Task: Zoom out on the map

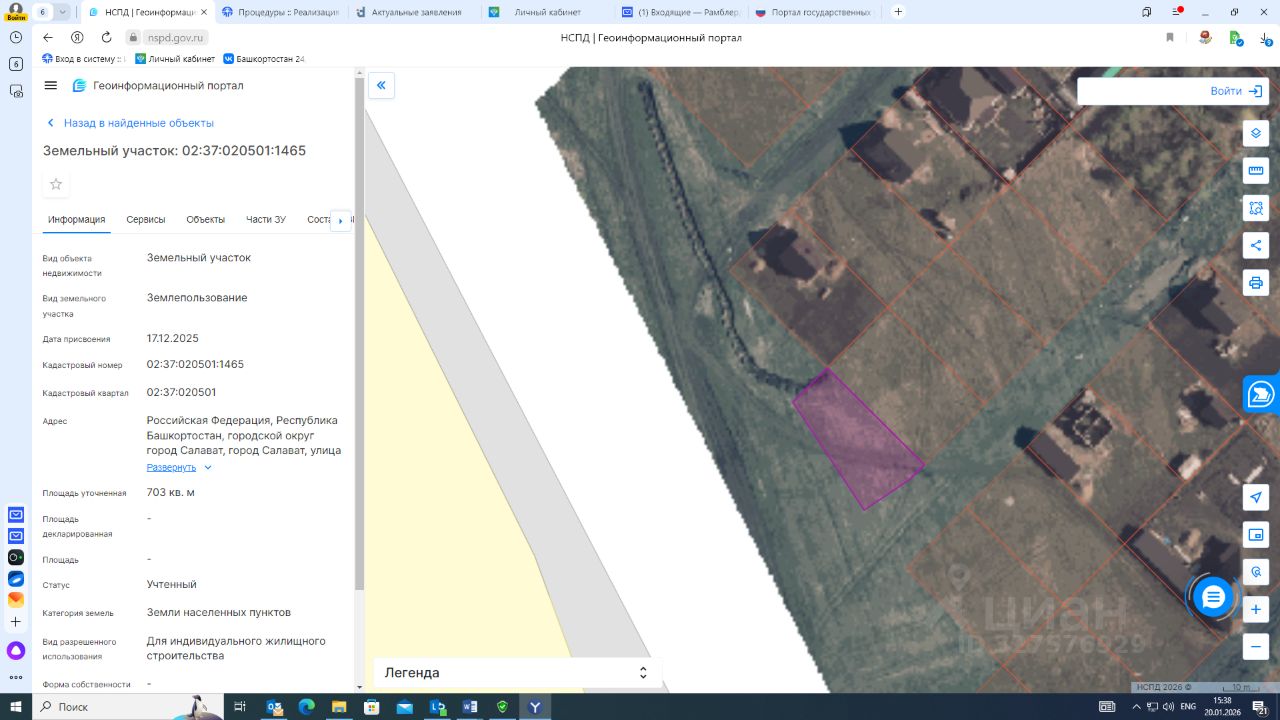Action: [x=1256, y=646]
